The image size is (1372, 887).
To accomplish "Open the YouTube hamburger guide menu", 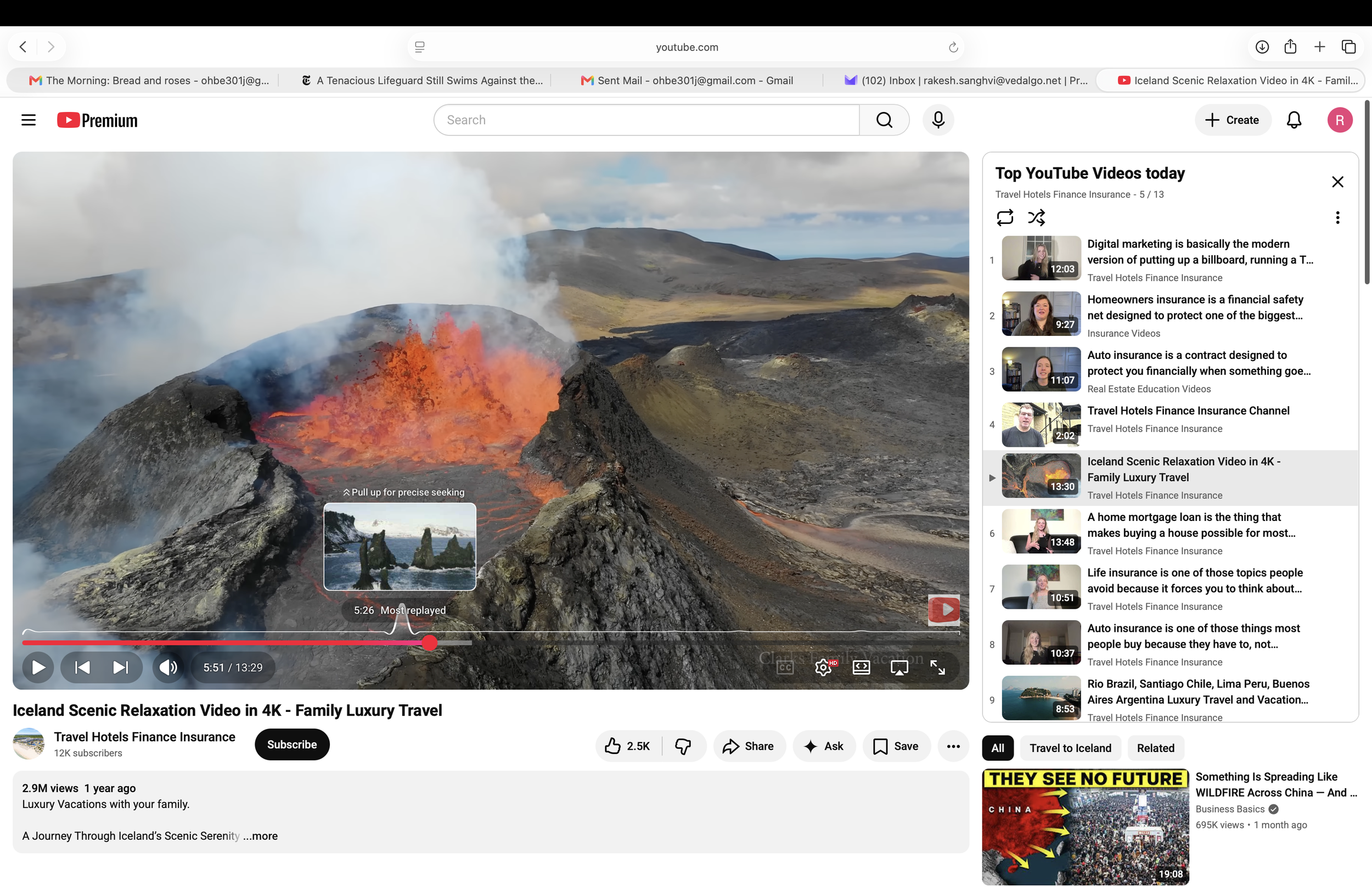I will click(28, 120).
